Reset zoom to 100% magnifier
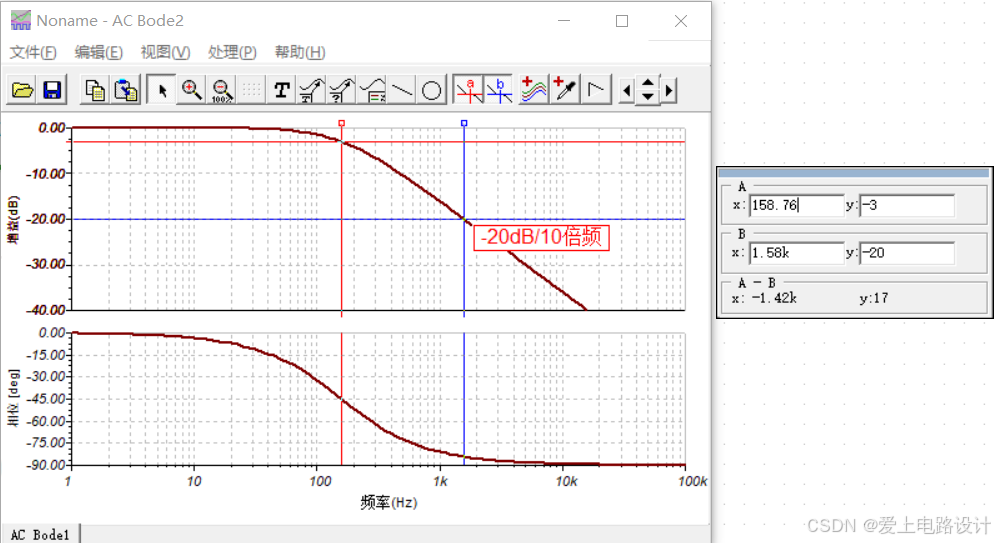The width and height of the screenshot is (995, 543). [221, 90]
